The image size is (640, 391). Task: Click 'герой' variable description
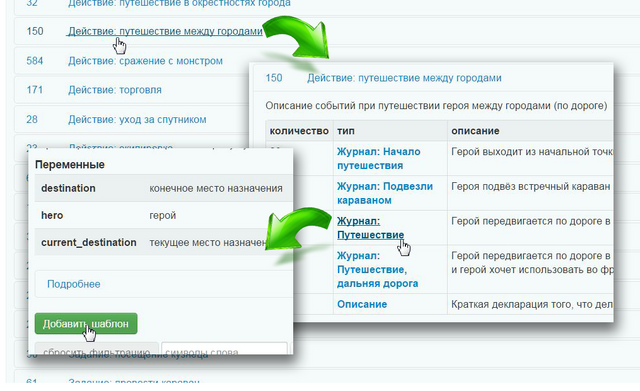(162, 215)
